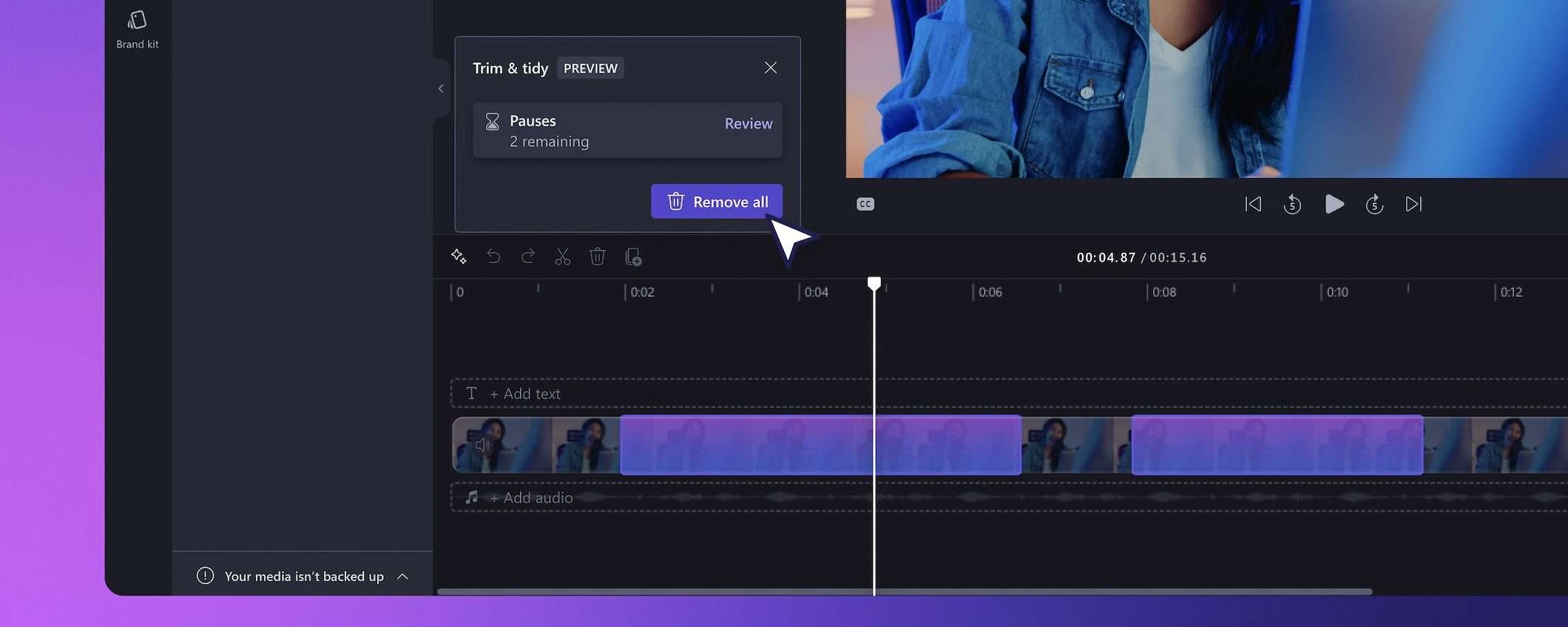Click the horizontal timeline scrollbar
1568x627 pixels.
(904, 592)
